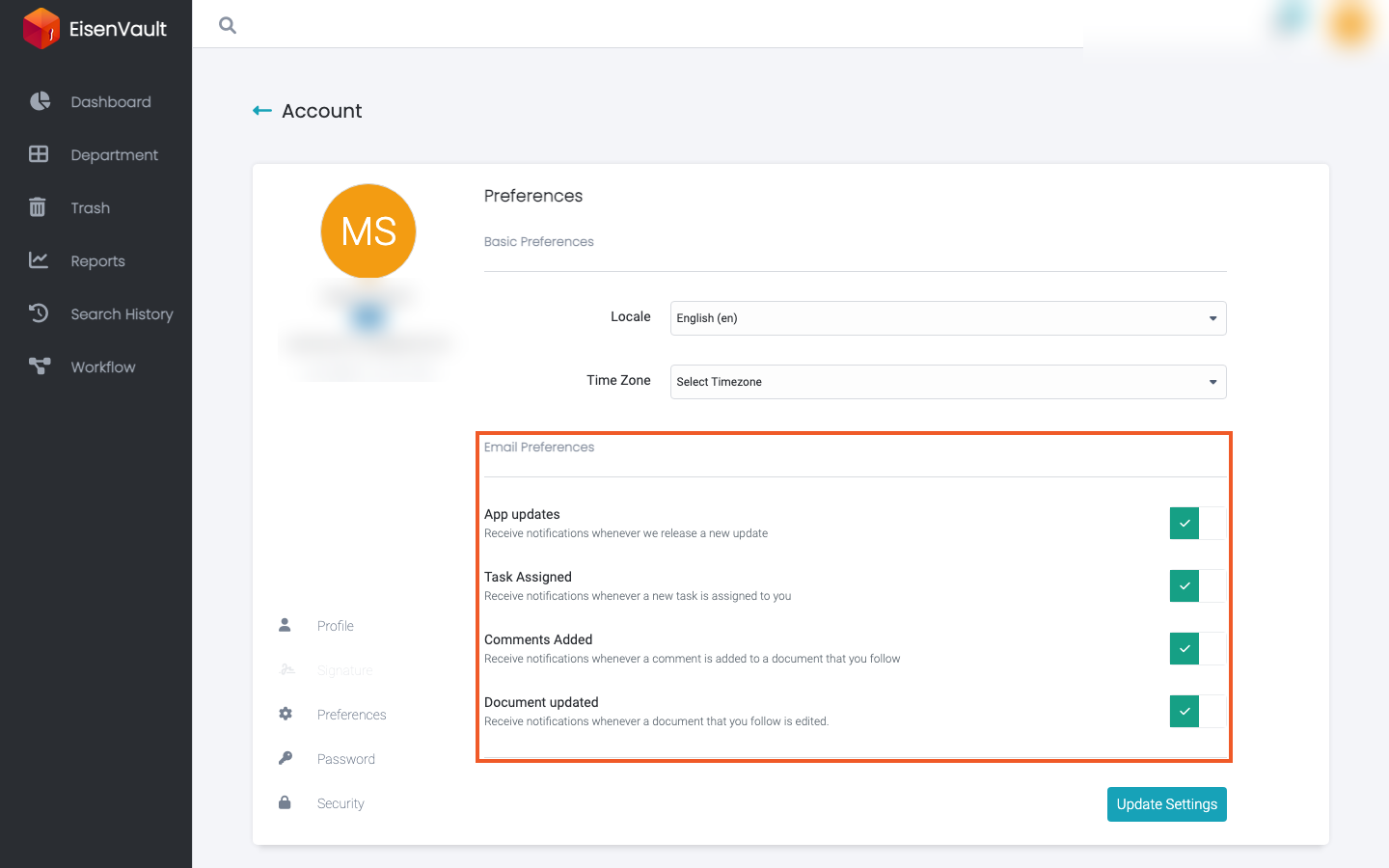Image resolution: width=1389 pixels, height=868 pixels.
Task: Click the Email Preferences label
Action: [539, 448]
